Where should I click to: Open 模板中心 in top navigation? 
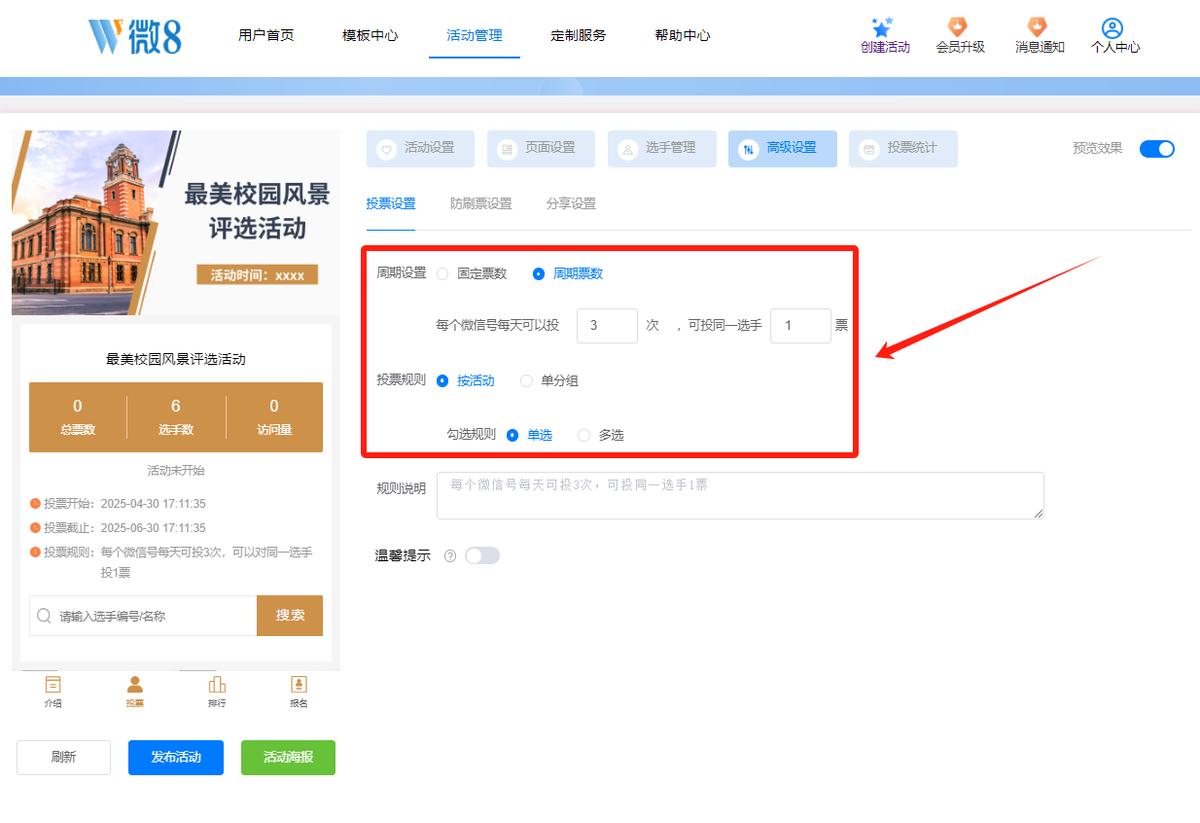point(370,35)
